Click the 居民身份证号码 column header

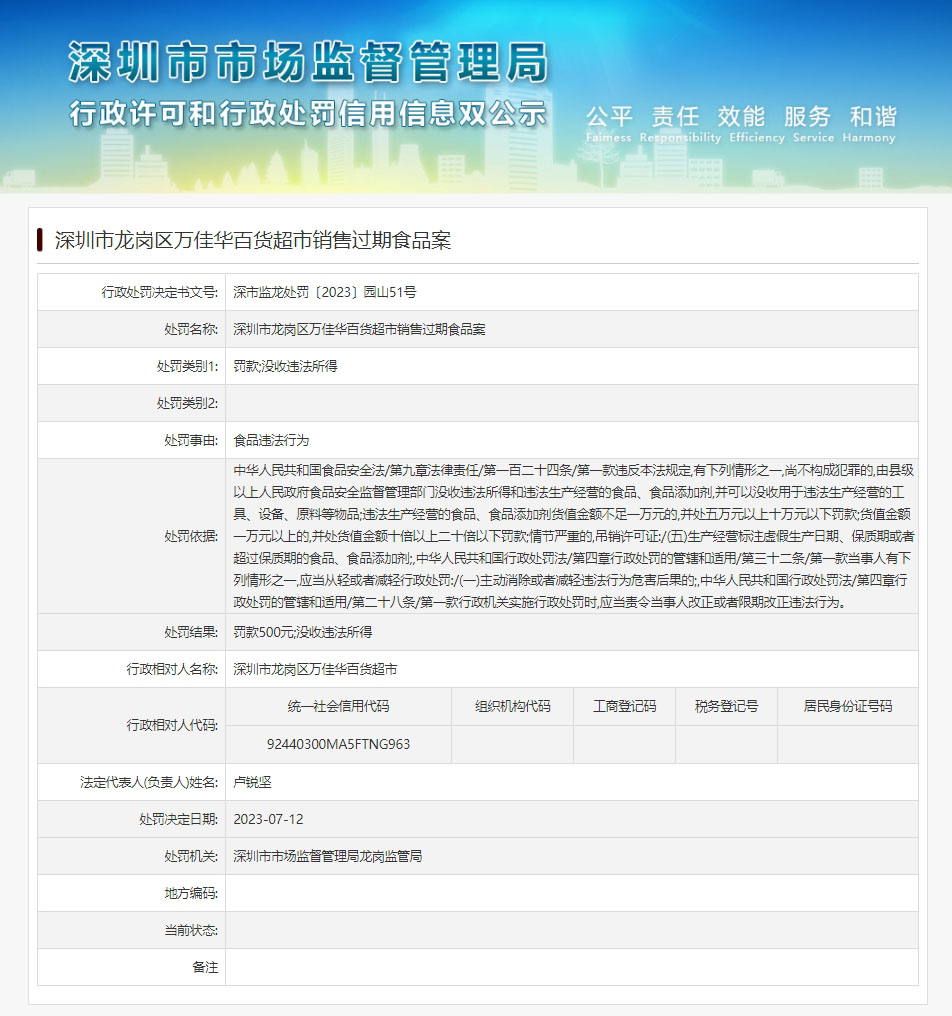click(x=848, y=707)
